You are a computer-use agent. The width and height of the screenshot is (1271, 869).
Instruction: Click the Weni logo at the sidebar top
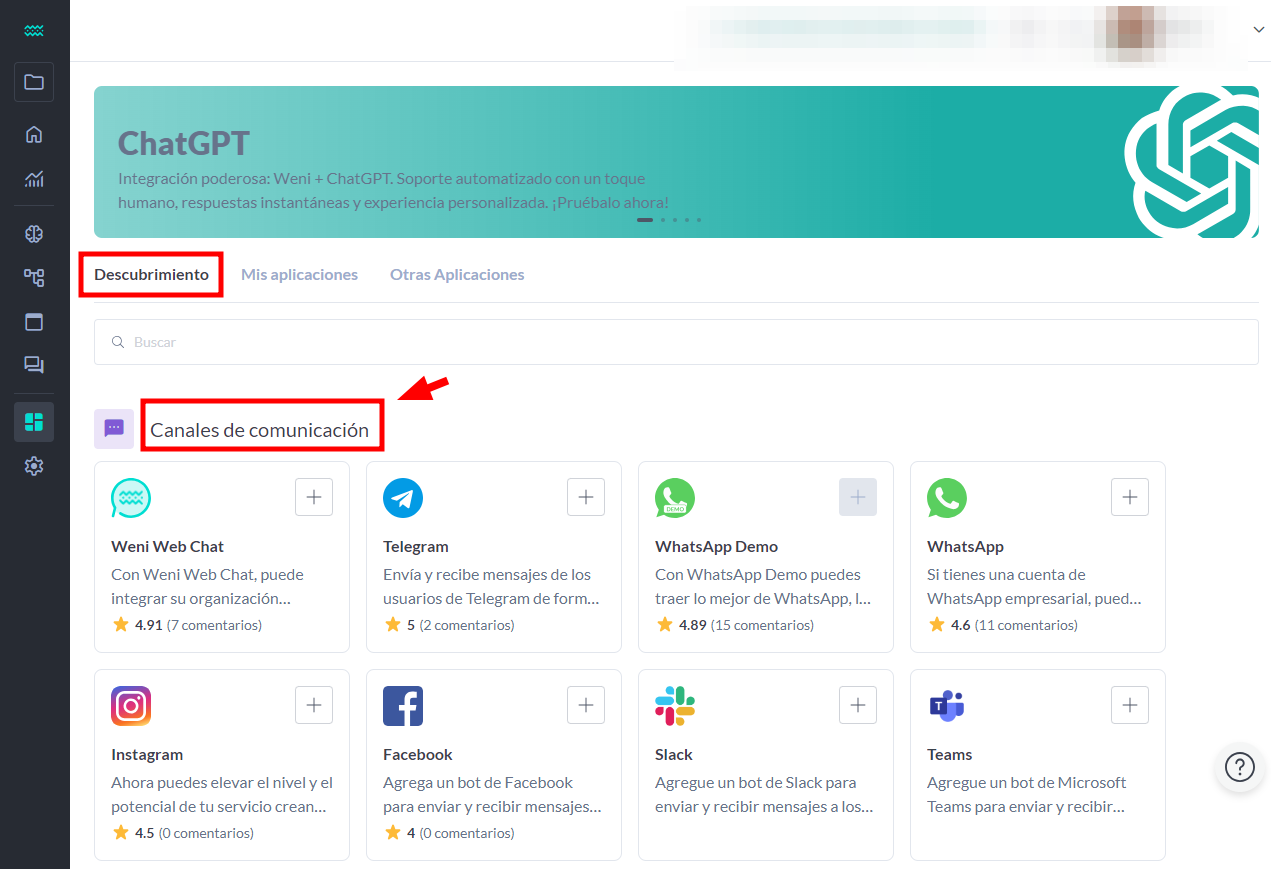coord(34,30)
